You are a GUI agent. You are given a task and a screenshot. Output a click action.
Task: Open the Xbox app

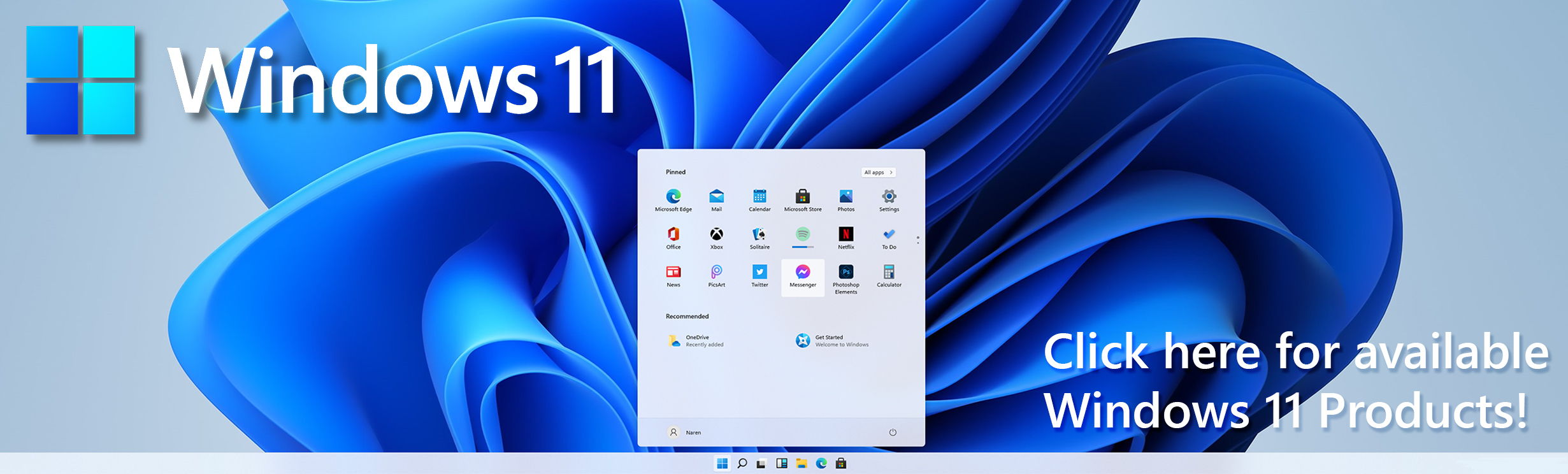[716, 238]
